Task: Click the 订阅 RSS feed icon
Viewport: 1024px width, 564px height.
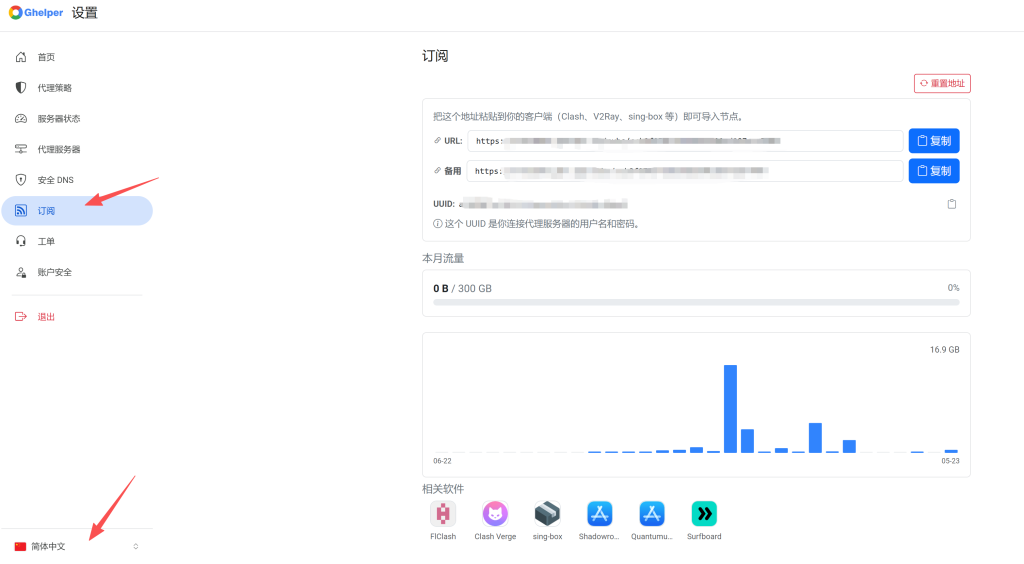Action: [21, 210]
